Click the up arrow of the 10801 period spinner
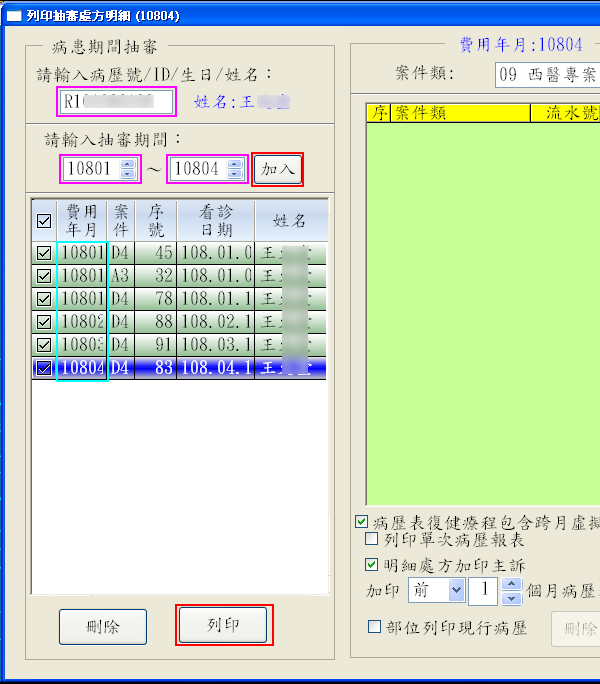Image resolution: width=600 pixels, height=684 pixels. (127, 164)
